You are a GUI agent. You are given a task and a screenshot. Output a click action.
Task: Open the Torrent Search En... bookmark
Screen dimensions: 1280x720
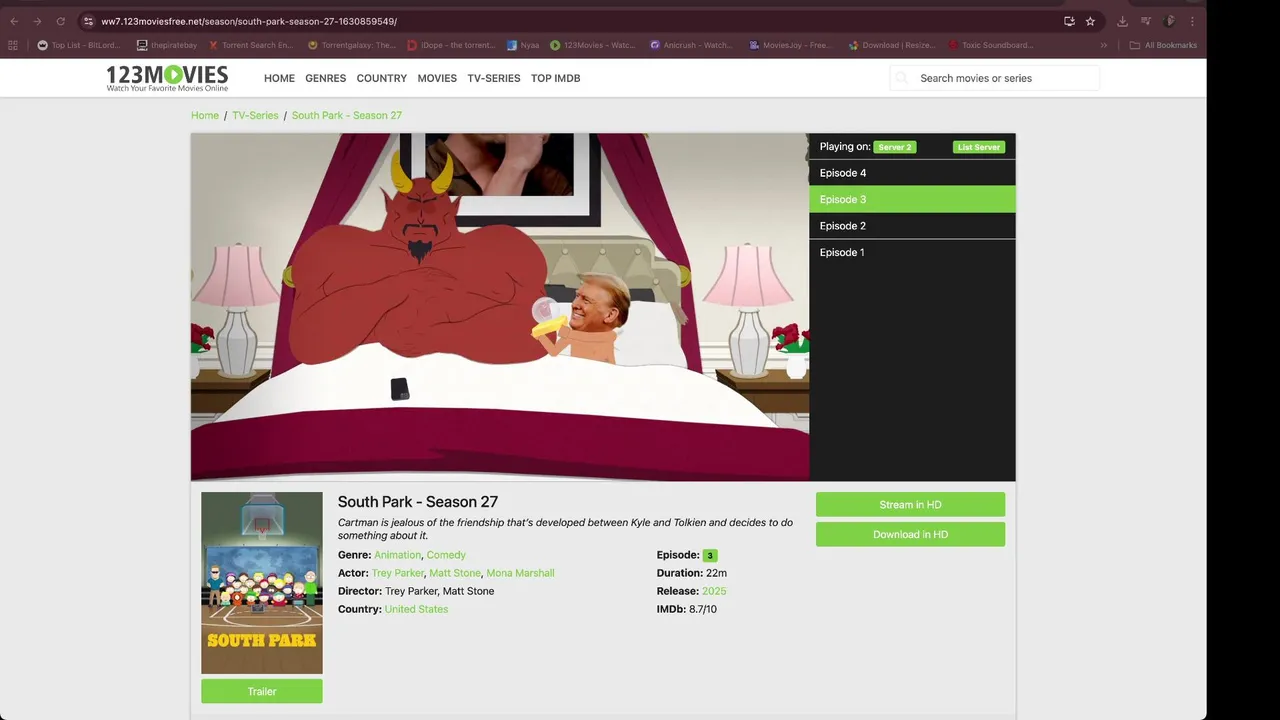point(250,45)
